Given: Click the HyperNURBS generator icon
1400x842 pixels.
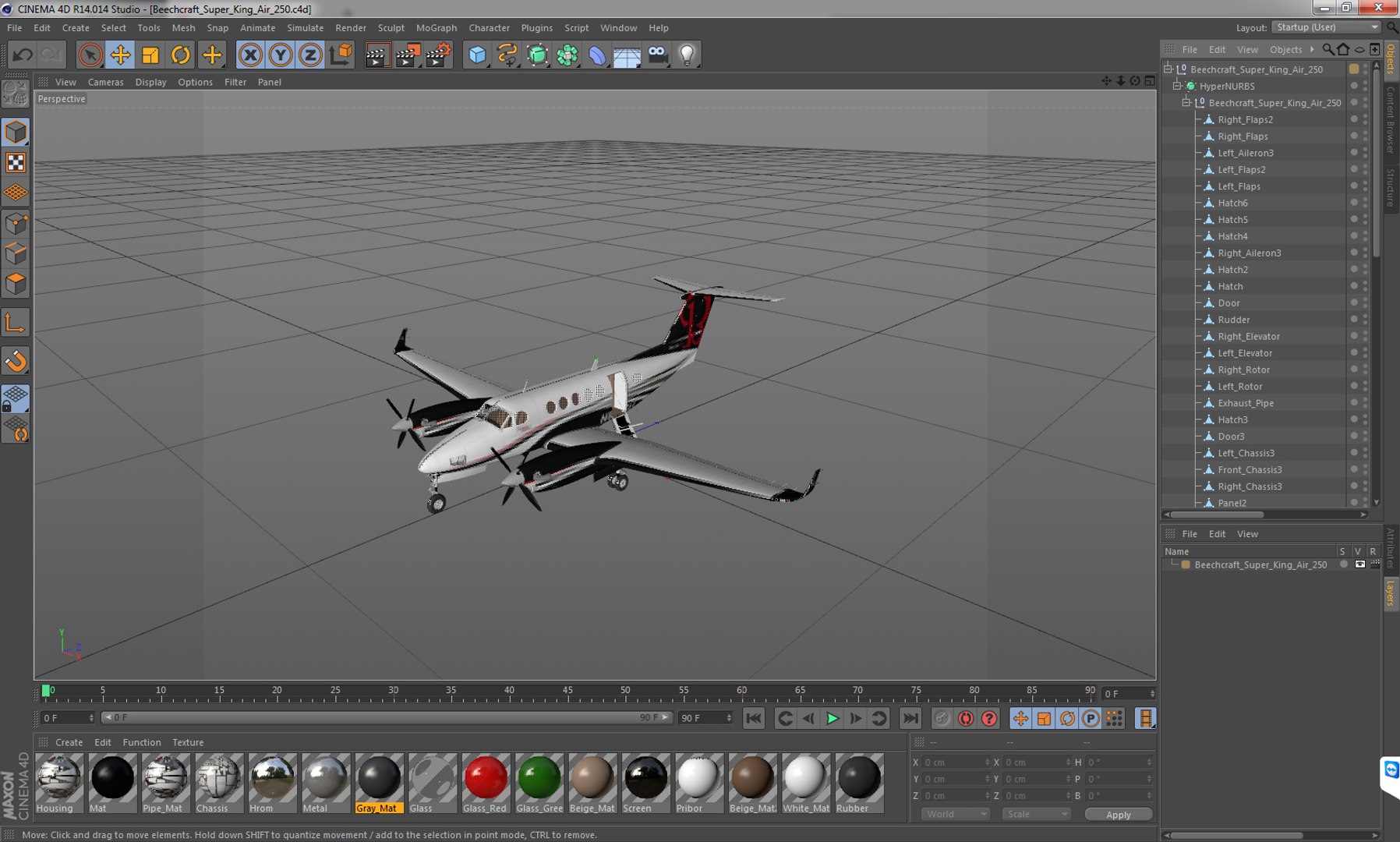Looking at the screenshot, I should coord(537,55).
